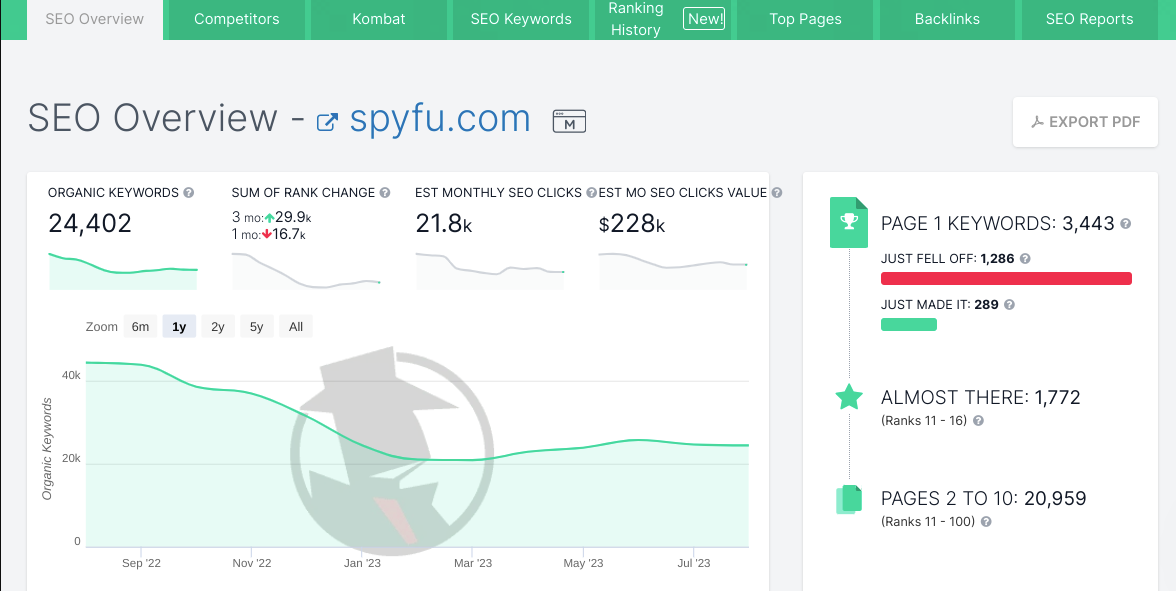
Task: Open the Competitors tab
Action: pos(237,20)
